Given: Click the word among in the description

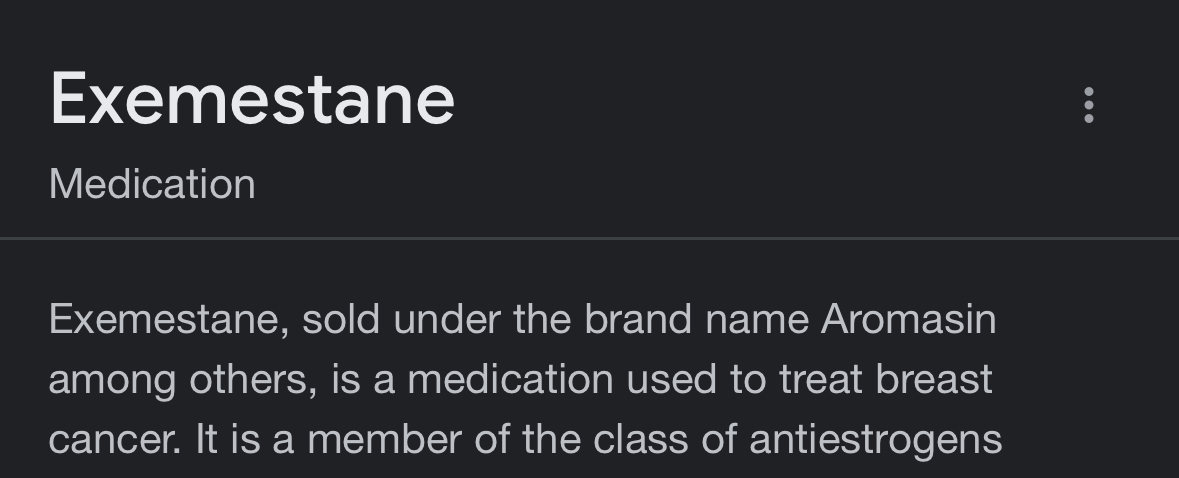Looking at the screenshot, I should tap(113, 382).
